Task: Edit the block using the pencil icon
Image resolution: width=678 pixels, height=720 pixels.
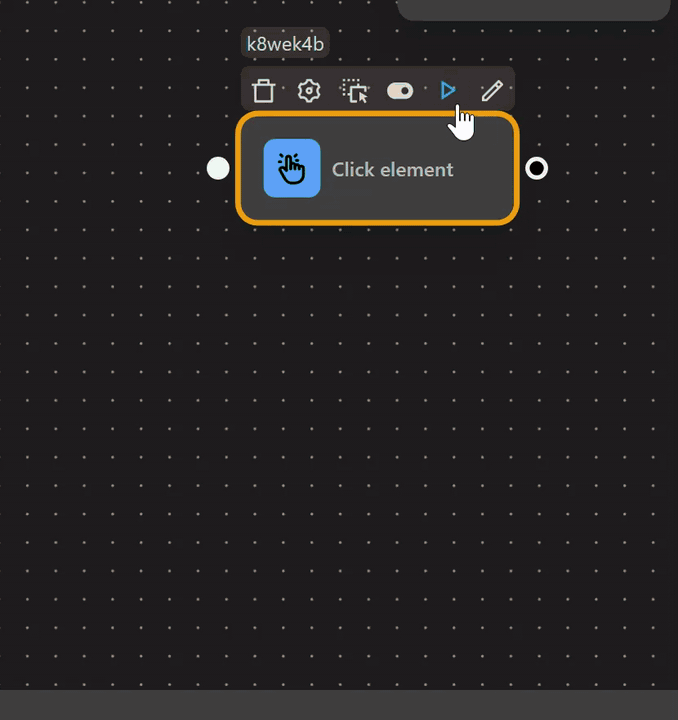Action: click(492, 91)
